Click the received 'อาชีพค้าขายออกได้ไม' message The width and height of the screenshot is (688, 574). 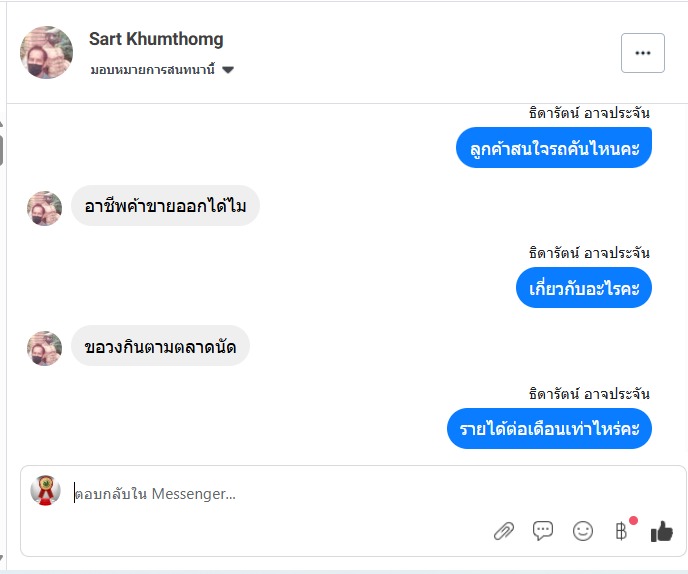166,206
